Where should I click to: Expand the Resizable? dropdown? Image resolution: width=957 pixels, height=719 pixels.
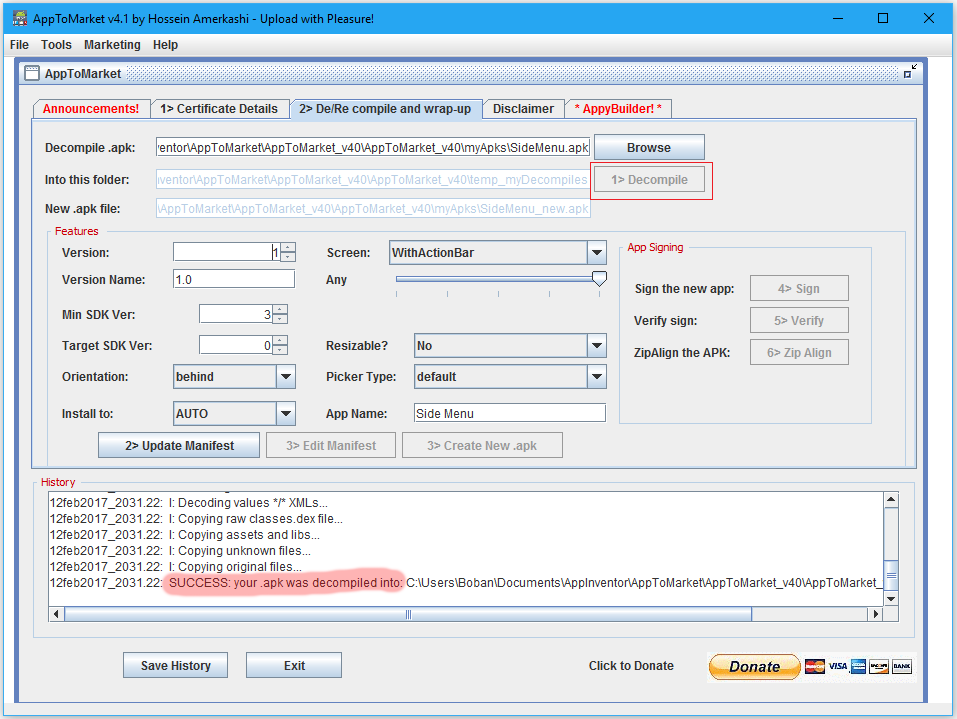click(596, 345)
